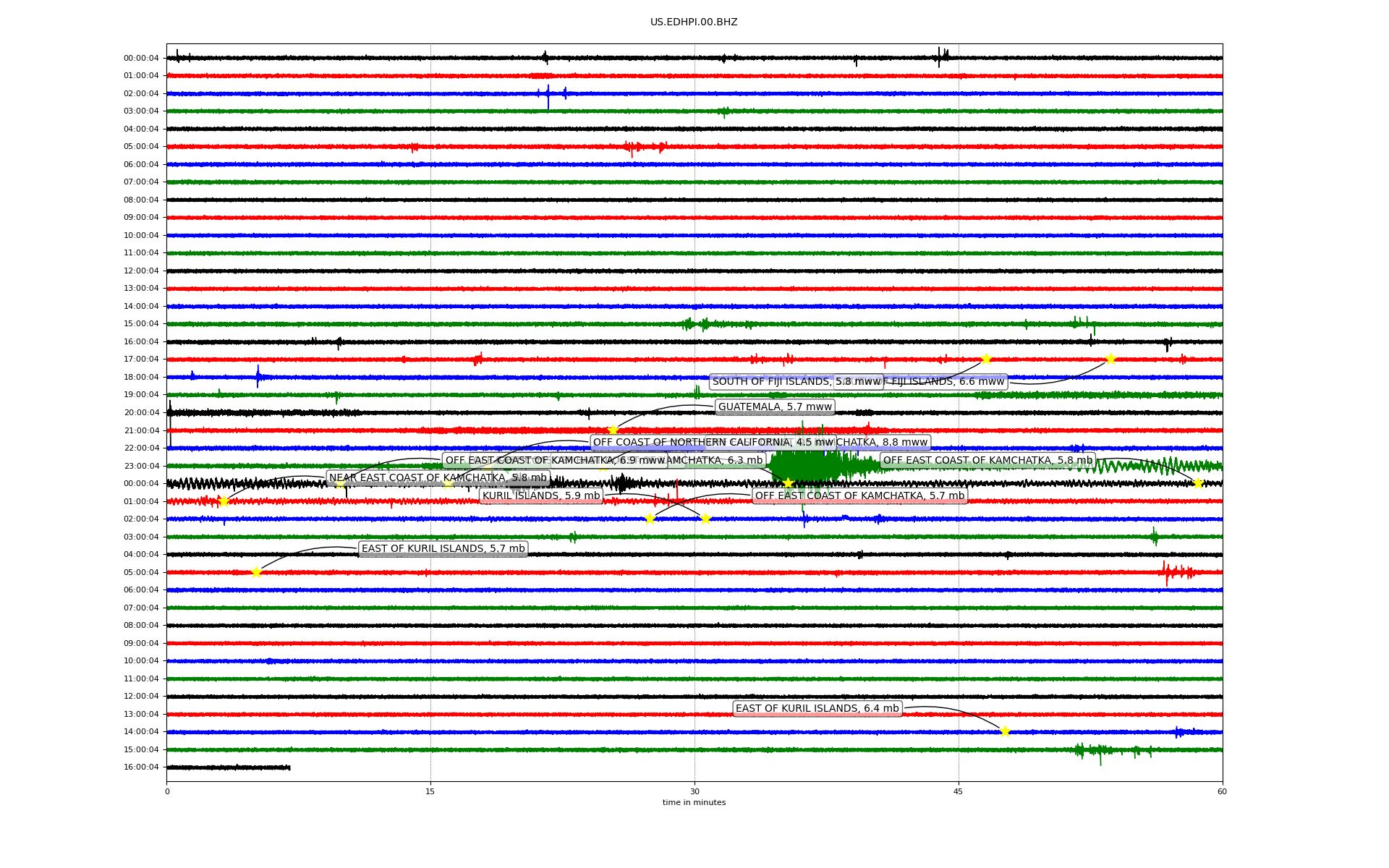This screenshot has width=1389, height=868.
Task: Click OFF EAST COAST OF KAMCHATKA, 6.9 mww label
Action: [x=555, y=461]
